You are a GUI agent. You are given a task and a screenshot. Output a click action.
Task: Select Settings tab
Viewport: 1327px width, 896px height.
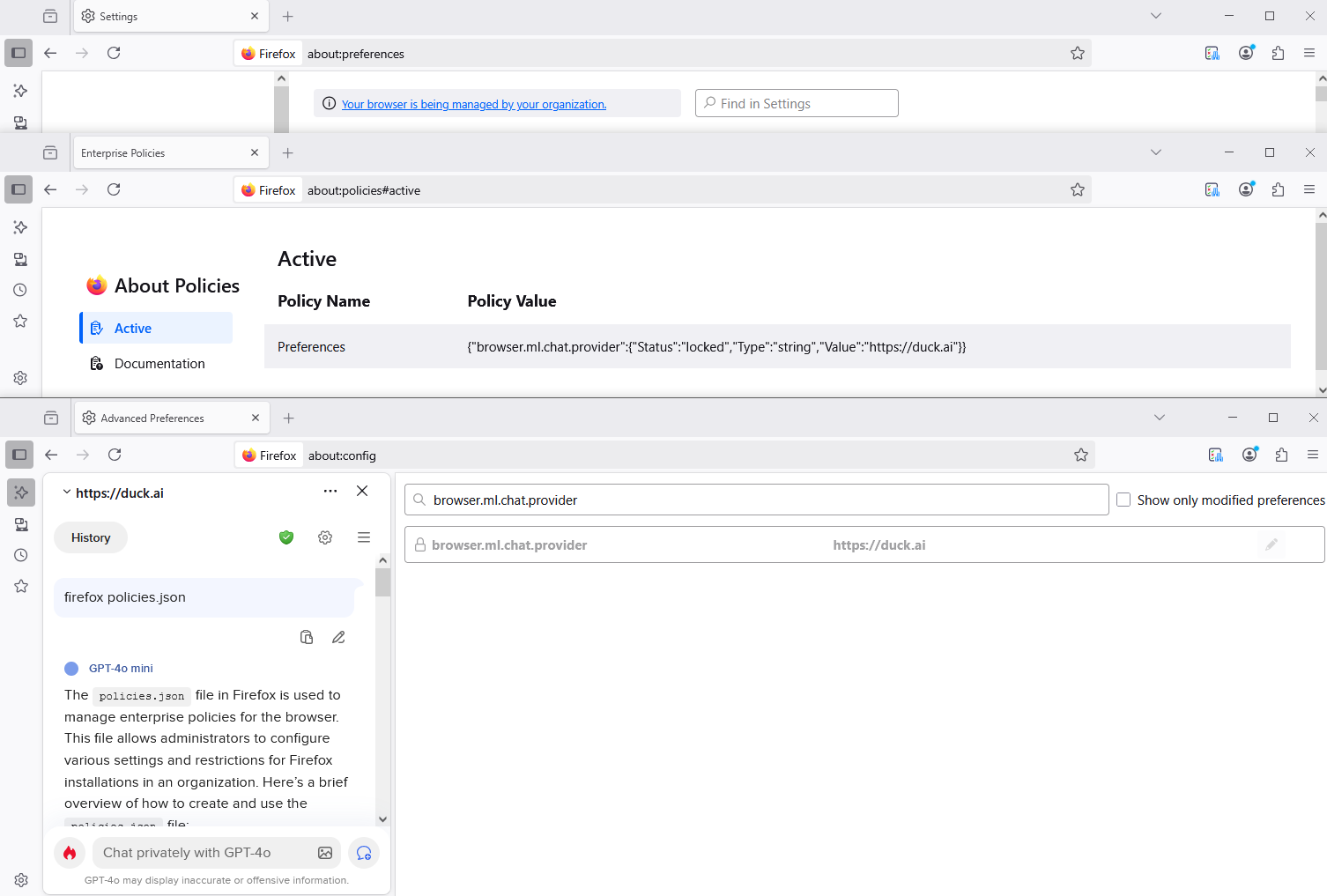171,16
